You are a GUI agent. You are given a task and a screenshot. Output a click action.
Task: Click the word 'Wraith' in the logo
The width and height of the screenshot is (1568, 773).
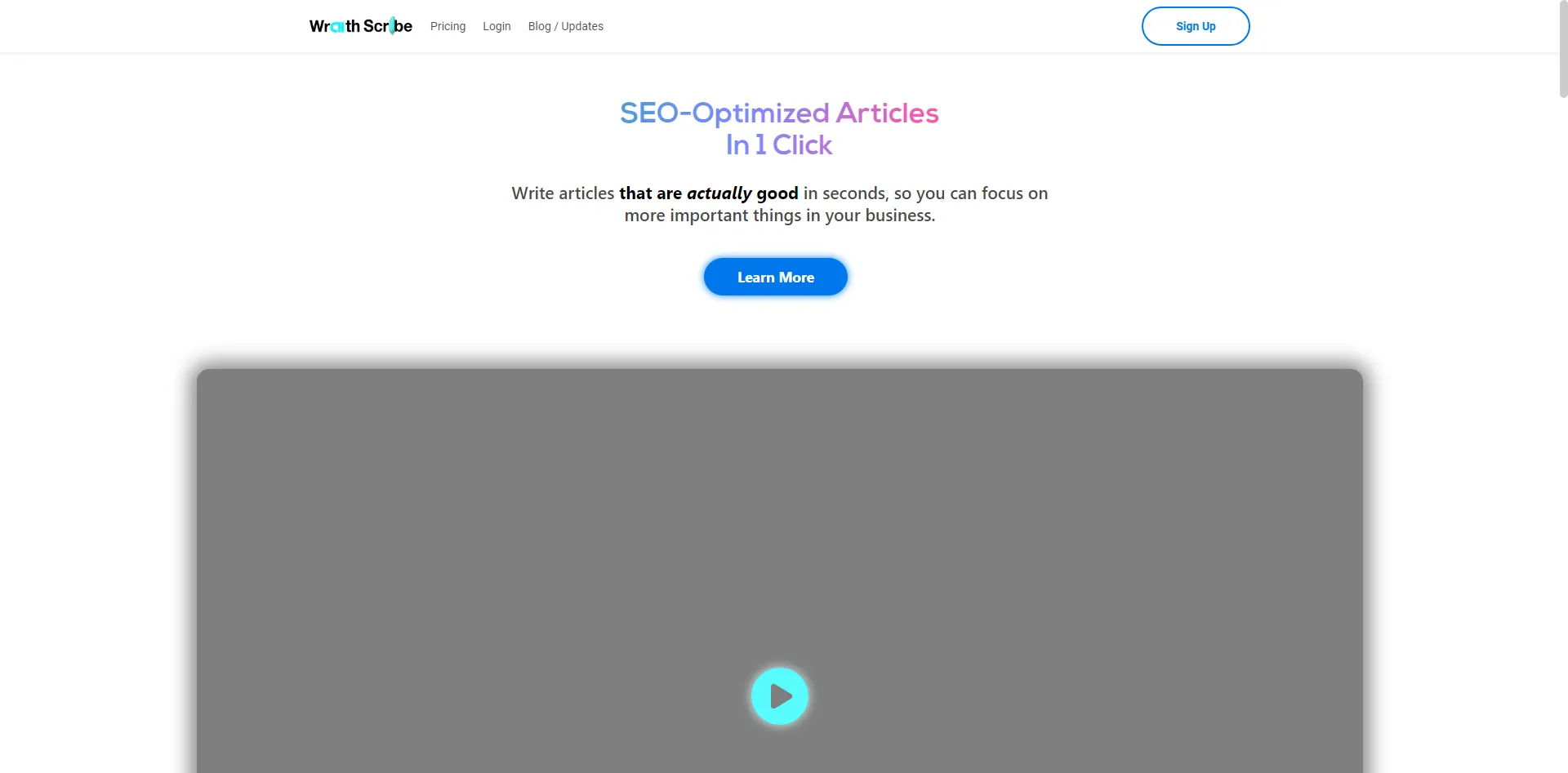(335, 26)
